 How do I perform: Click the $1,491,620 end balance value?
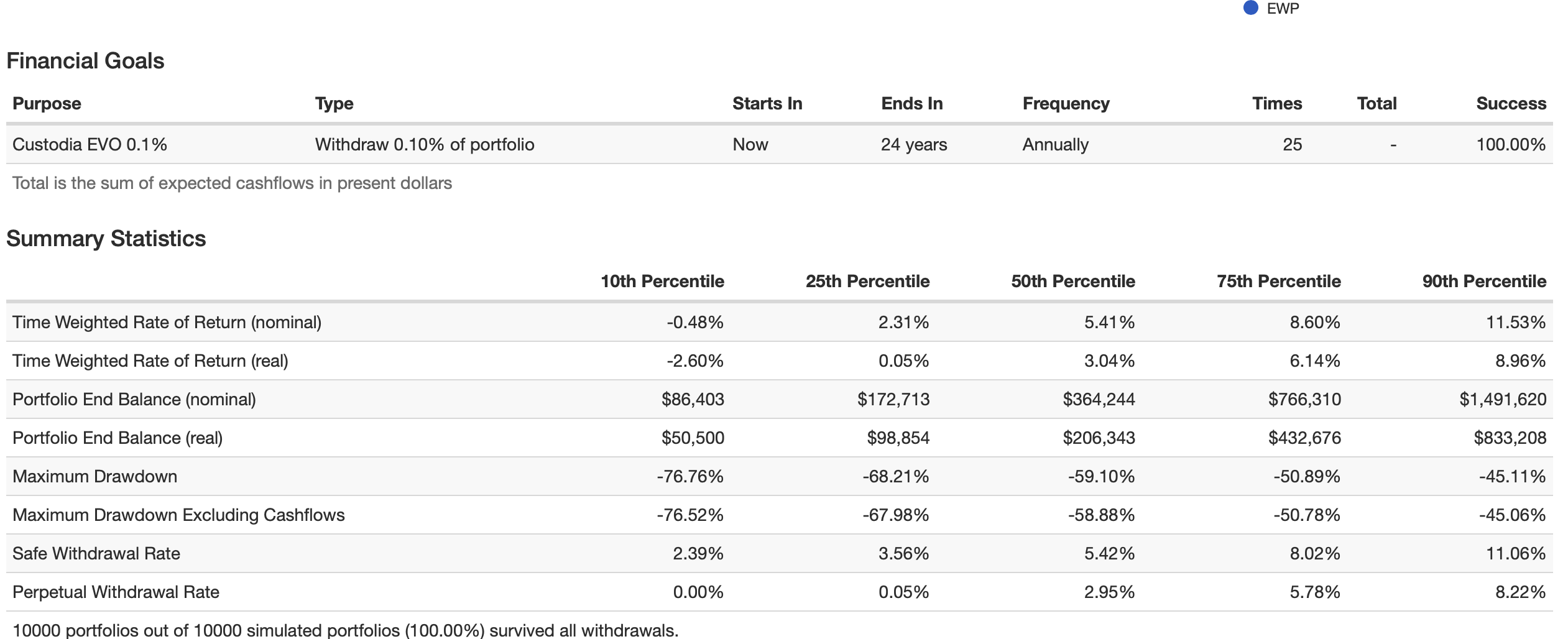point(1503,400)
